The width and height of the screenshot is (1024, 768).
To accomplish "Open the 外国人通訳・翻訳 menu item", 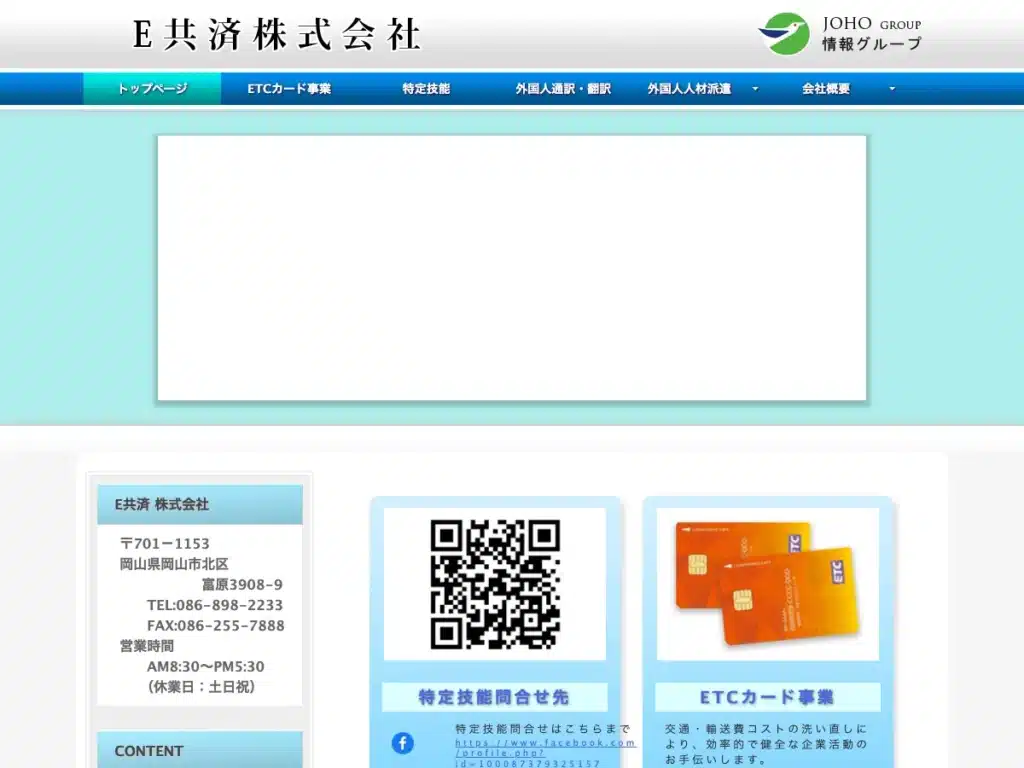I will pyautogui.click(x=563, y=89).
